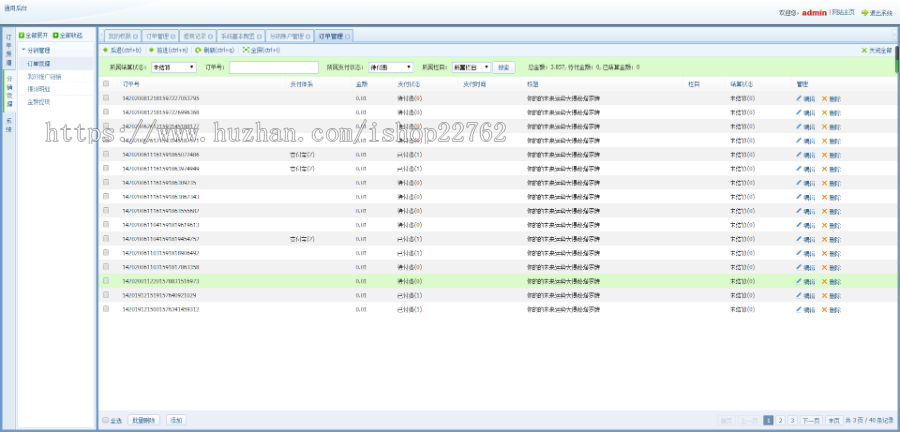
Task: Switch to the 分销账户管理 tab
Action: point(288,35)
